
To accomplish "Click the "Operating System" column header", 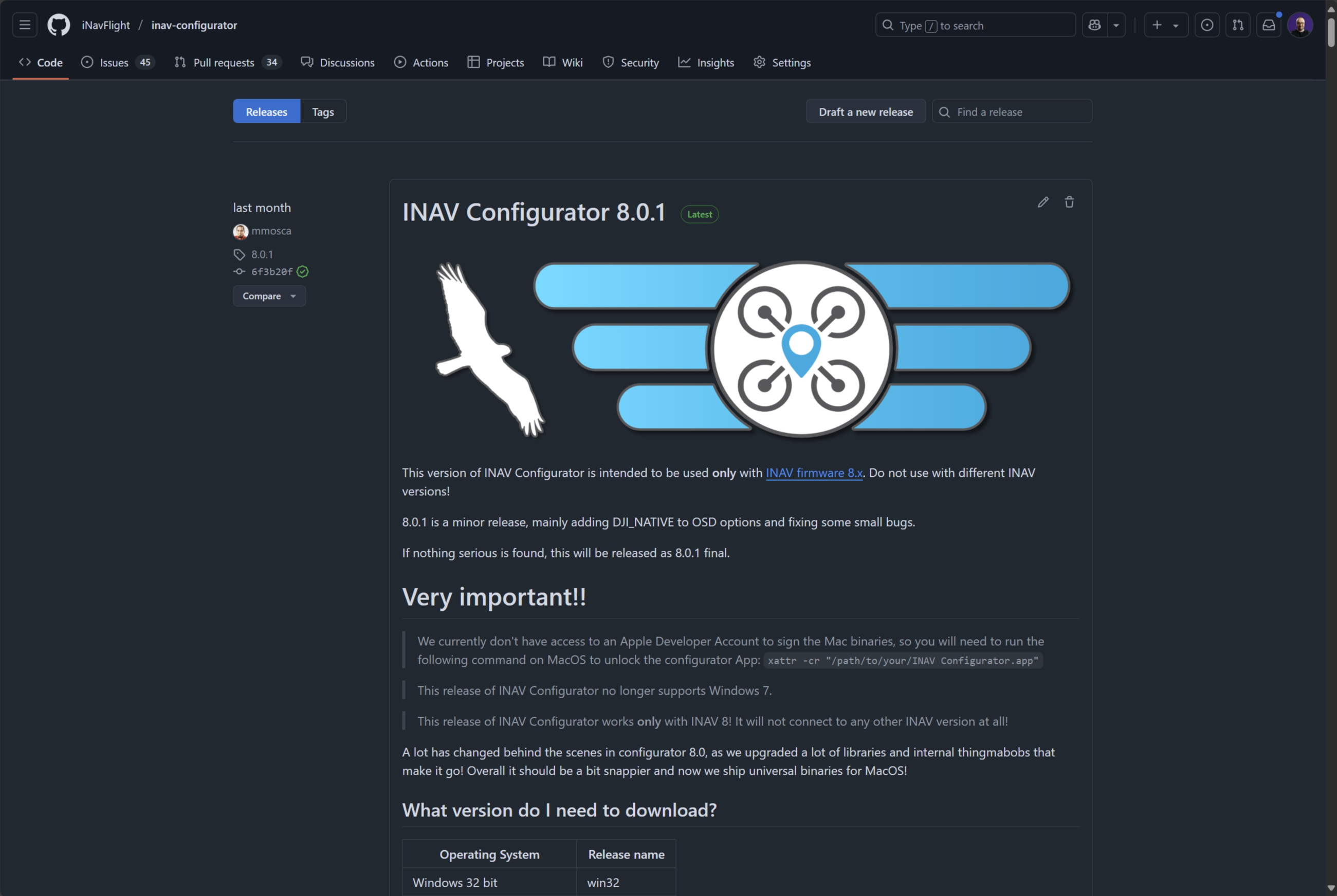I will pos(489,854).
